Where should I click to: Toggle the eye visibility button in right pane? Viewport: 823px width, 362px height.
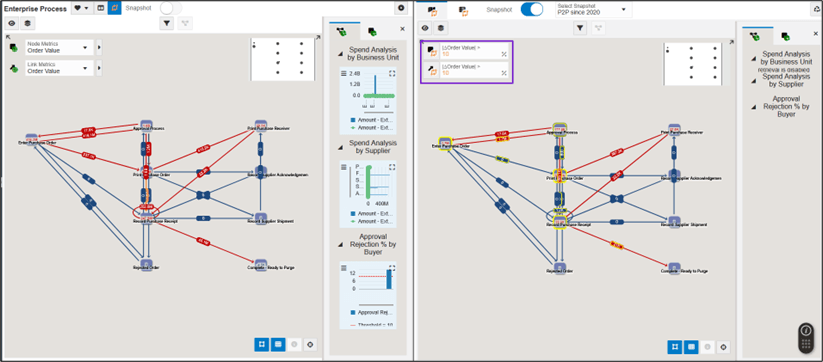pos(426,28)
